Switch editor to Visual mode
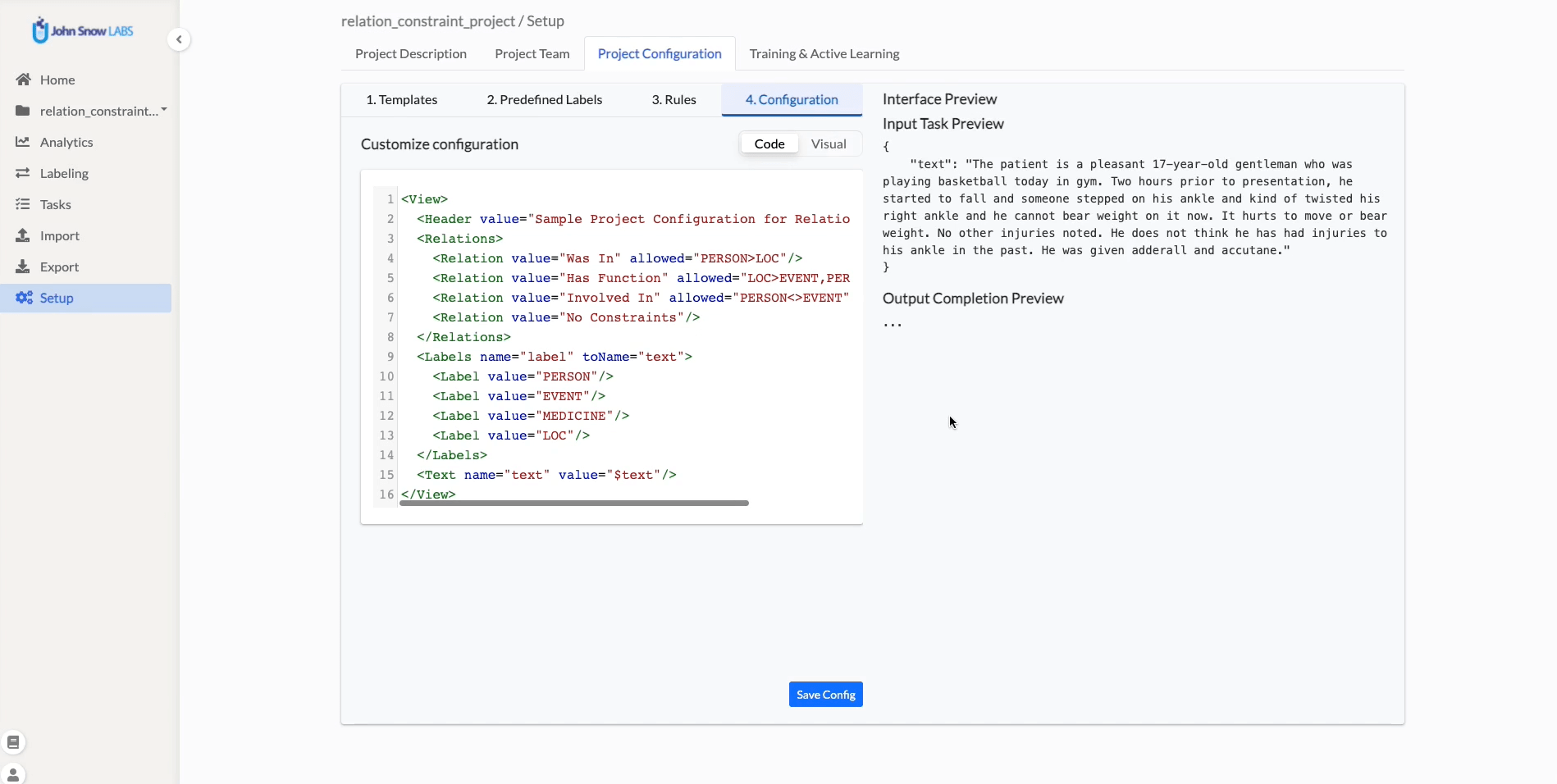This screenshot has width=1557, height=784. 829,144
